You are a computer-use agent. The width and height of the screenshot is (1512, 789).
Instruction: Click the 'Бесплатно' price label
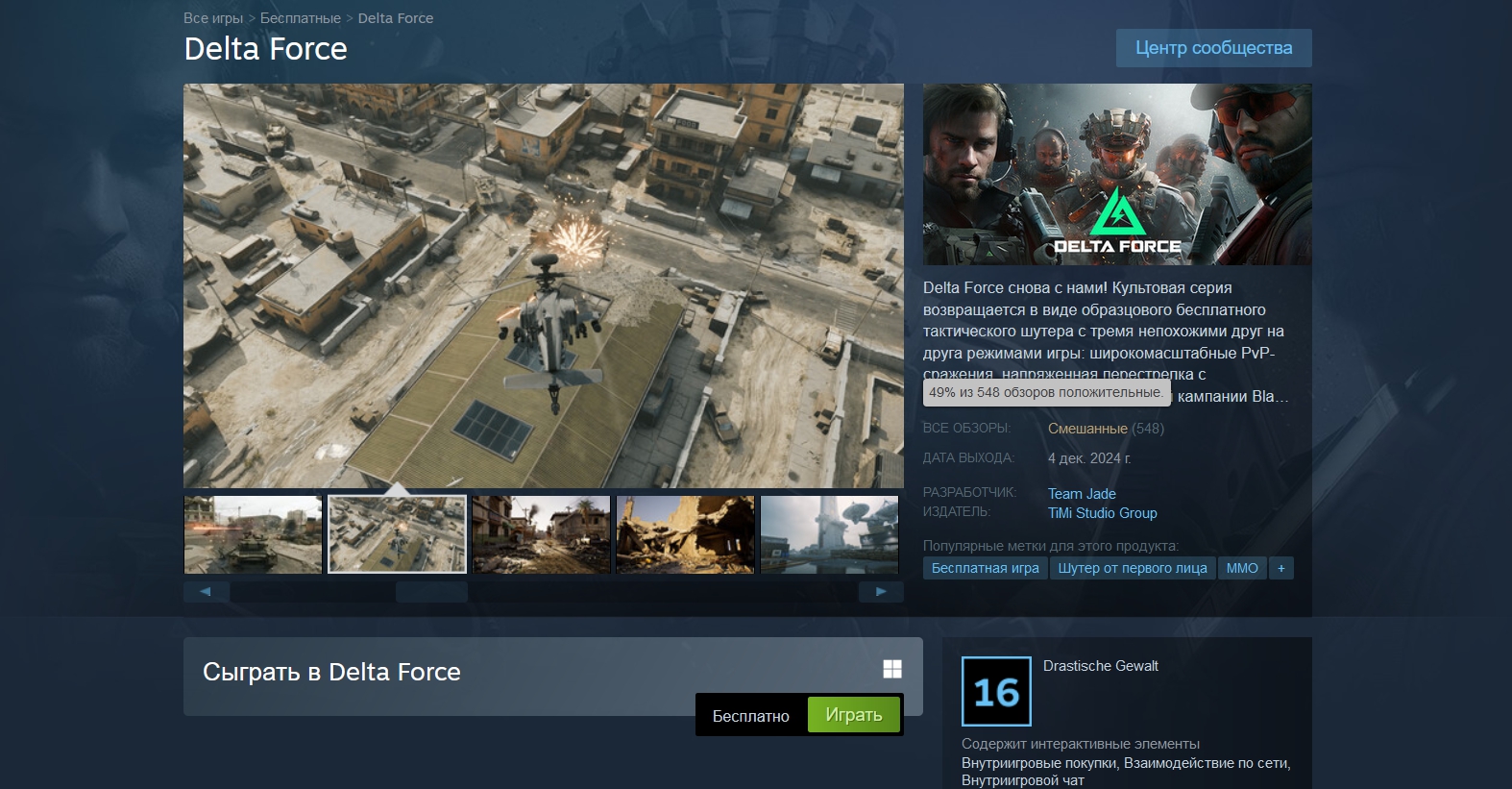tap(751, 716)
